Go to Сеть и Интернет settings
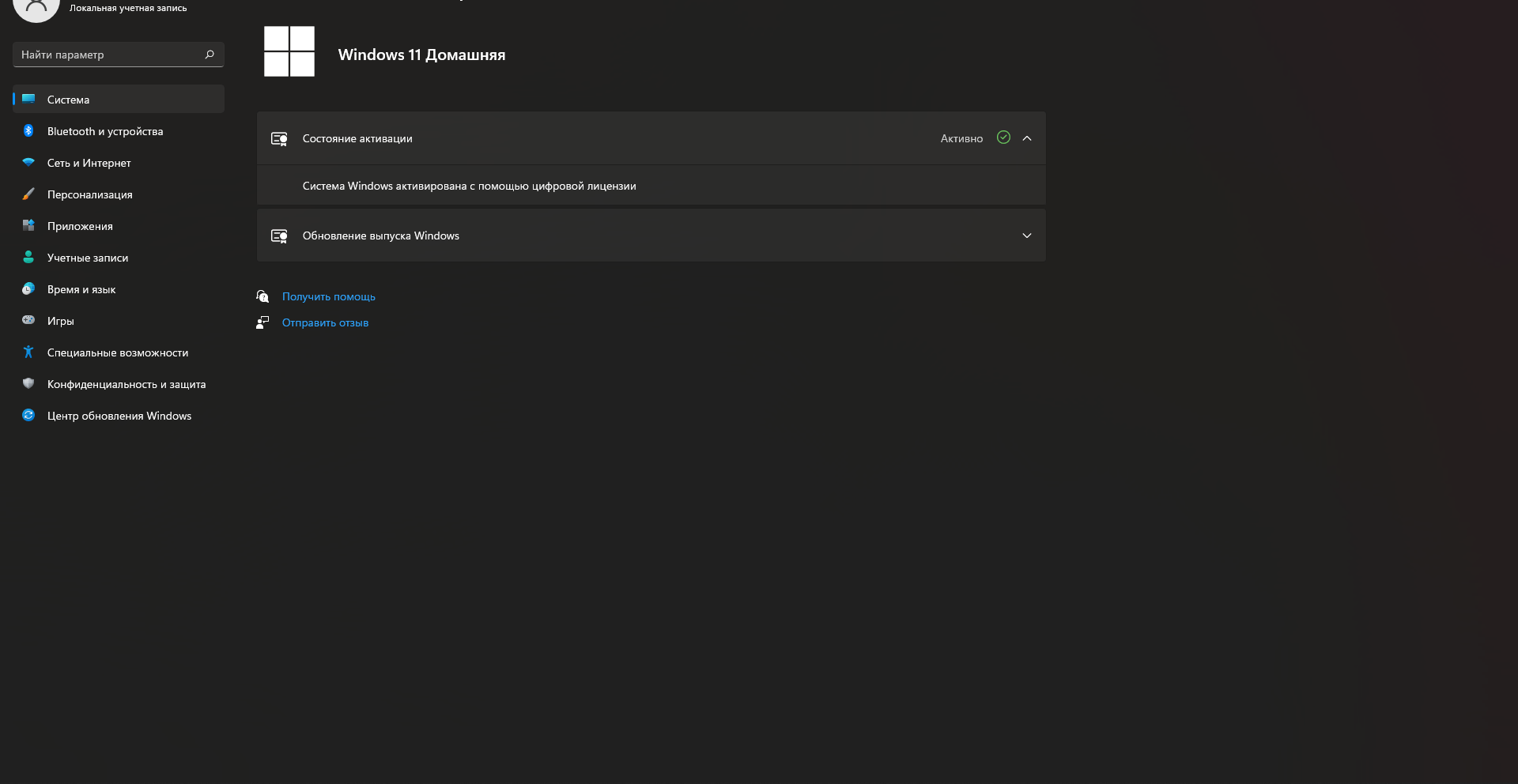 coord(119,162)
